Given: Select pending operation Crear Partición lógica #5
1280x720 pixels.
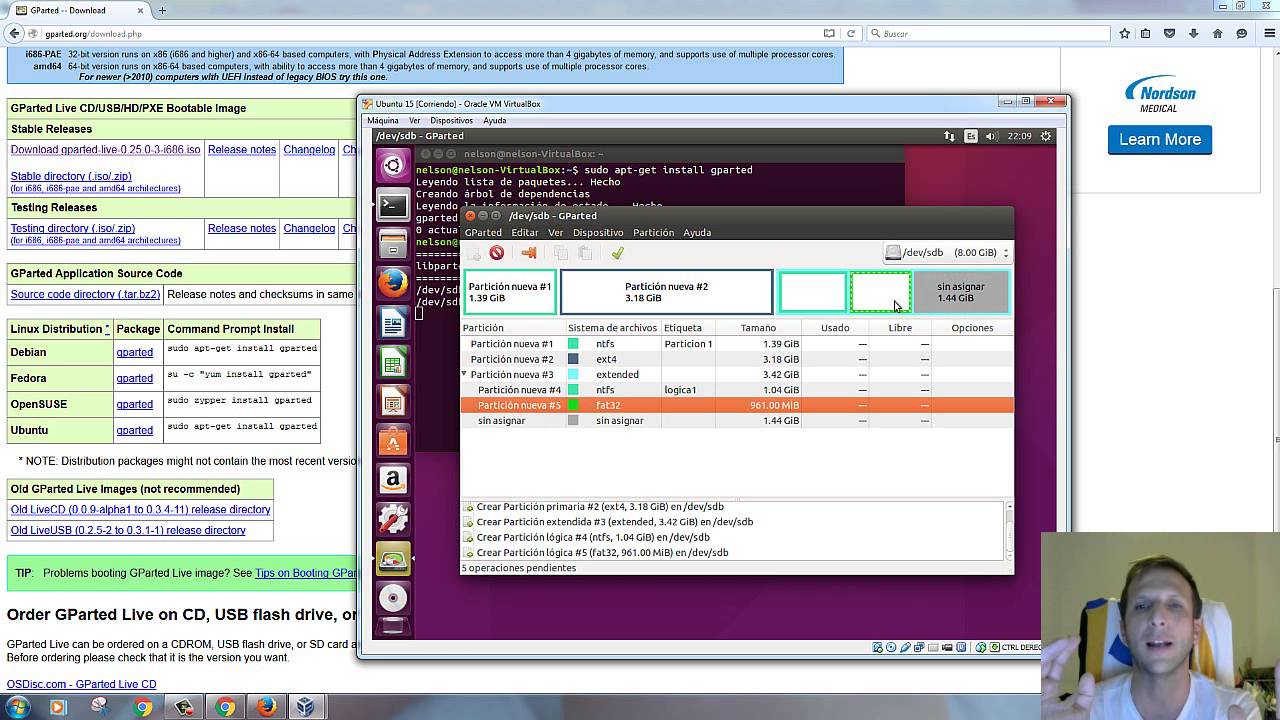Looking at the screenshot, I should 602,552.
